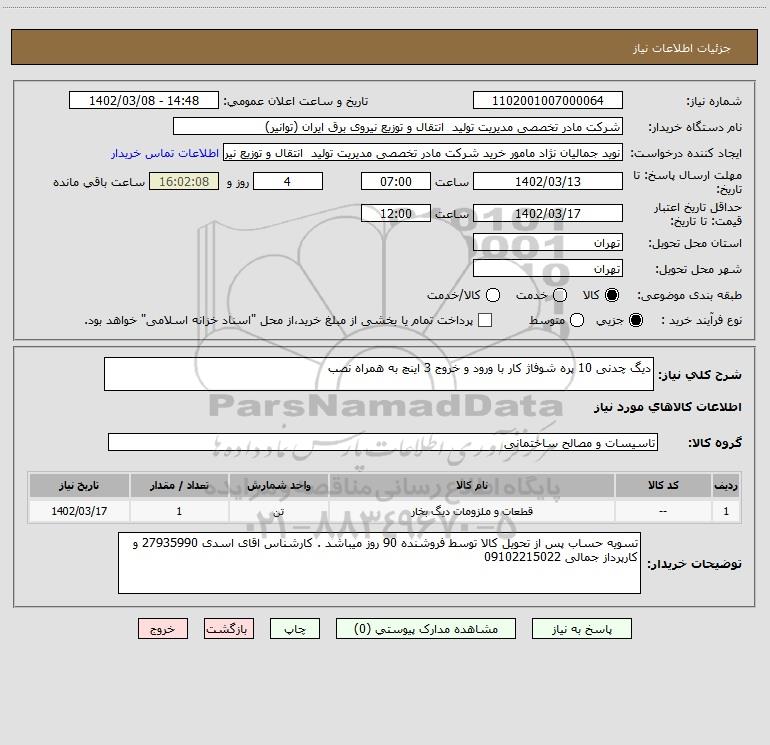Click the توضیحات خریدار text area

click(x=379, y=563)
